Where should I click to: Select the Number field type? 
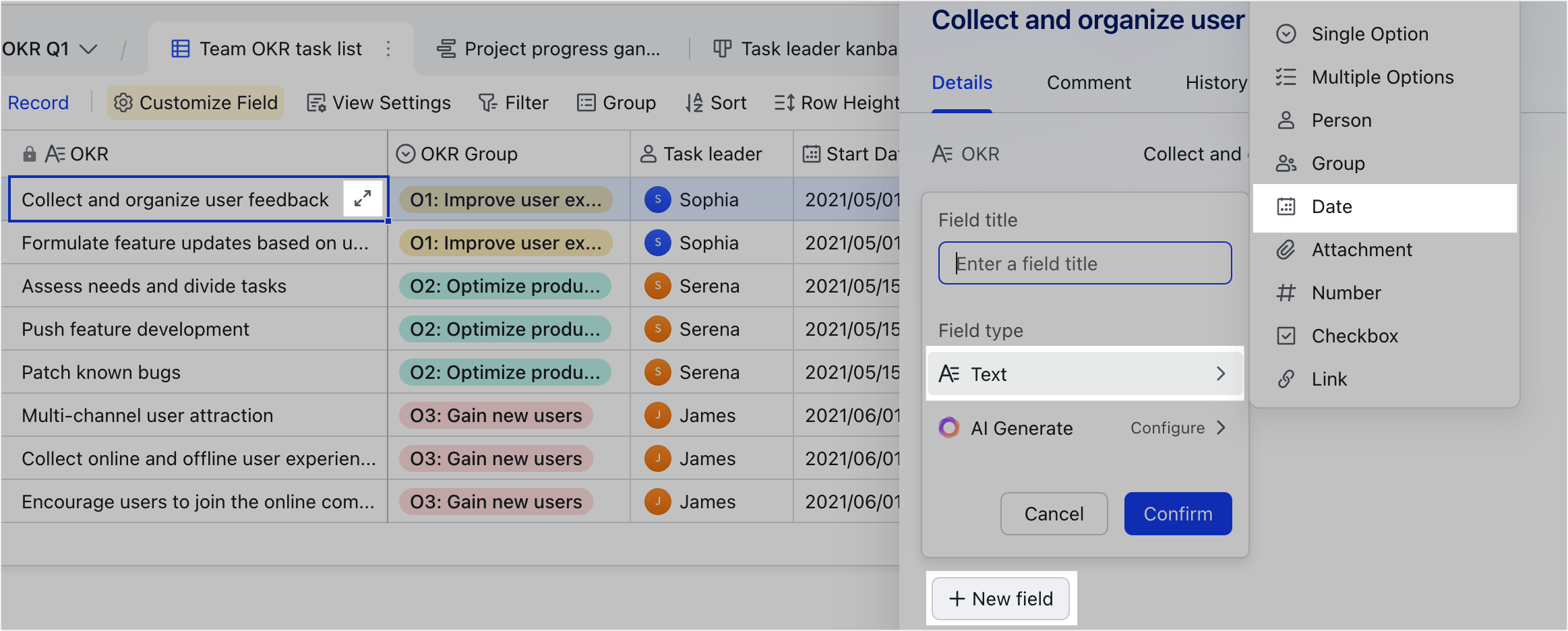[x=1385, y=293]
